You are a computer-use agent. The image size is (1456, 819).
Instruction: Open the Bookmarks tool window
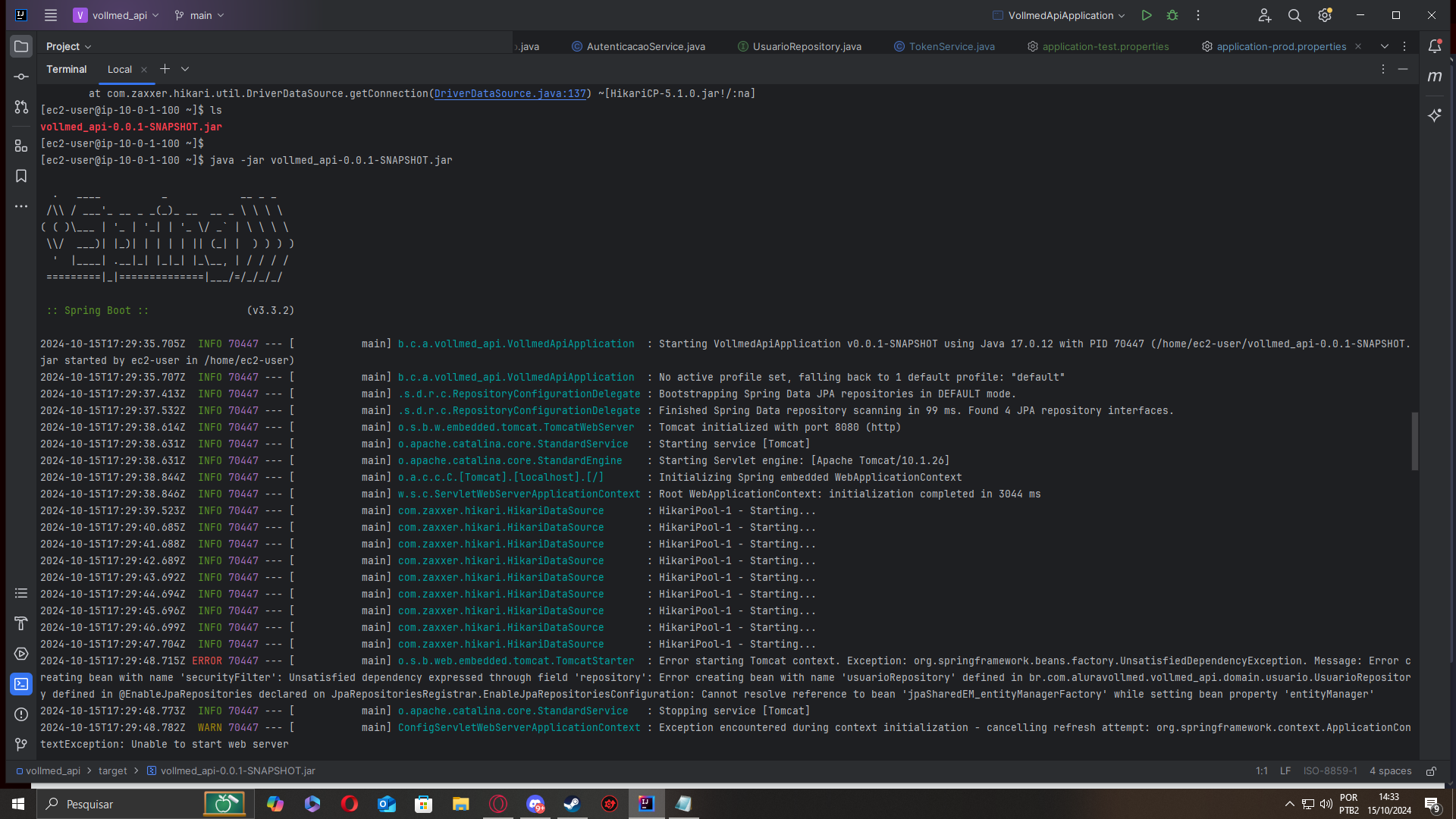21,176
